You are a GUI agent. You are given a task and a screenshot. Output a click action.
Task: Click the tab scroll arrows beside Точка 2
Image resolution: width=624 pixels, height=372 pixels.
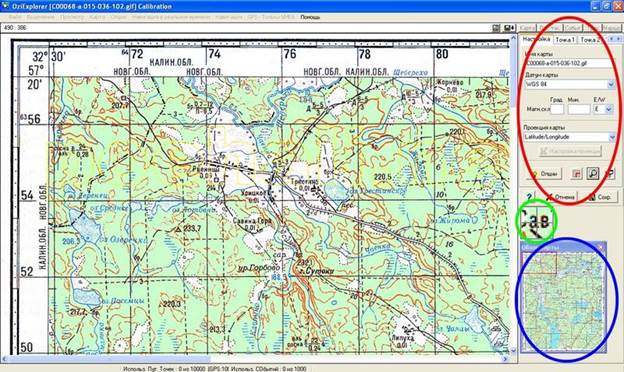[616, 39]
